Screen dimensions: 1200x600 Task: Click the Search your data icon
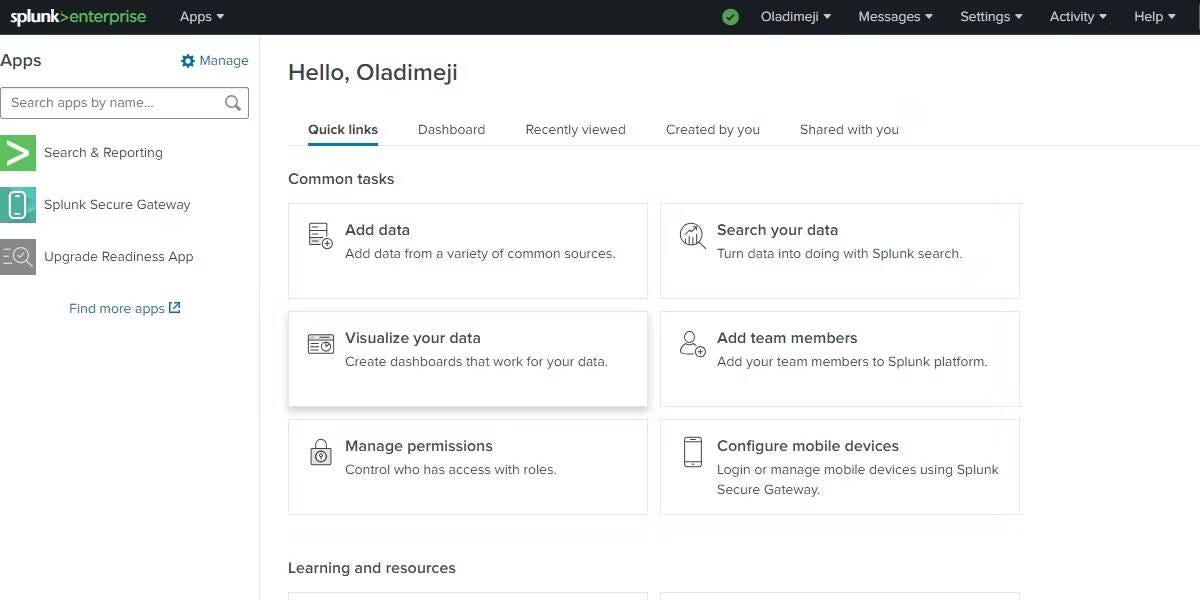[692, 236]
